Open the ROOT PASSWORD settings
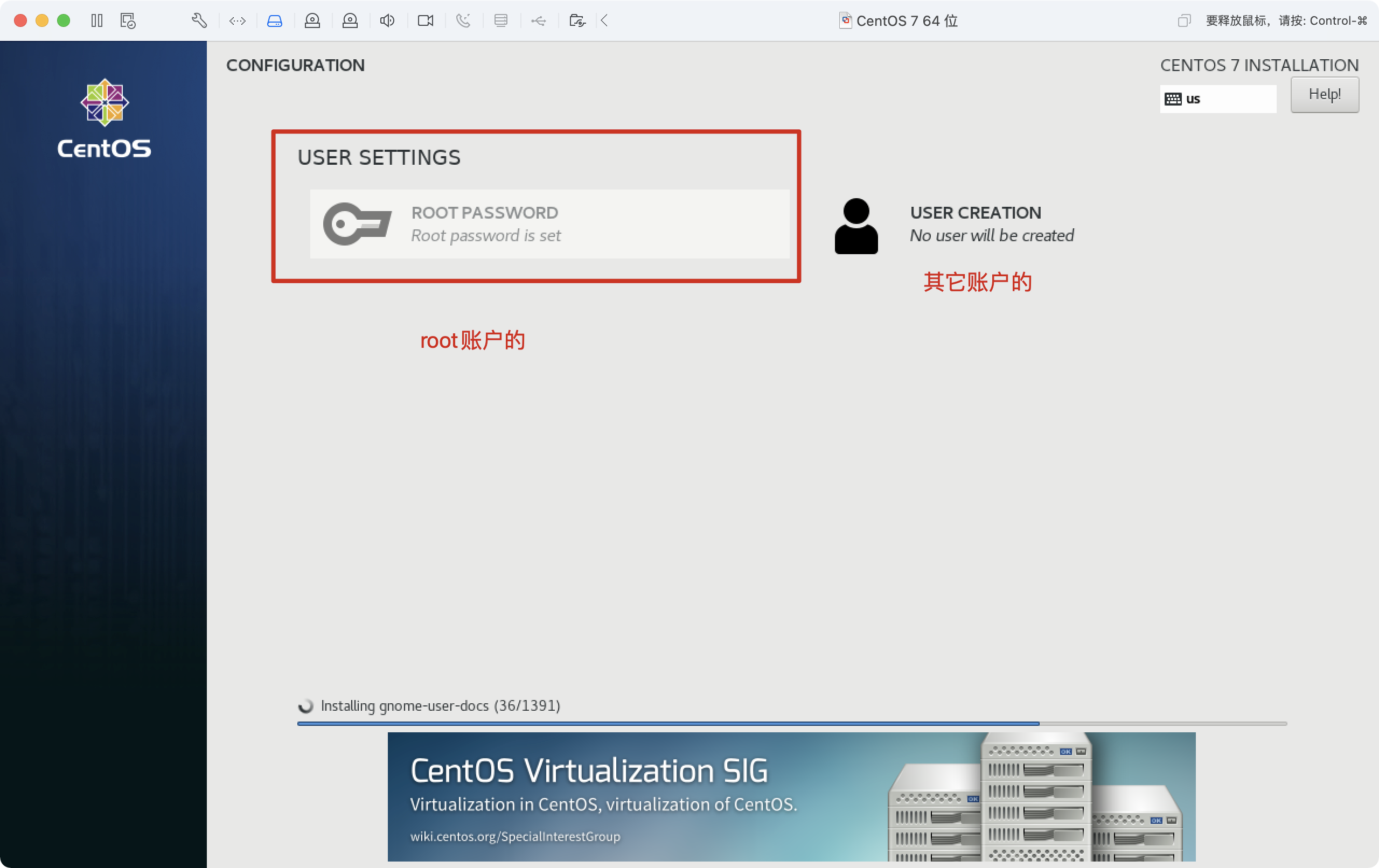Viewport: 1379px width, 868px height. point(550,224)
